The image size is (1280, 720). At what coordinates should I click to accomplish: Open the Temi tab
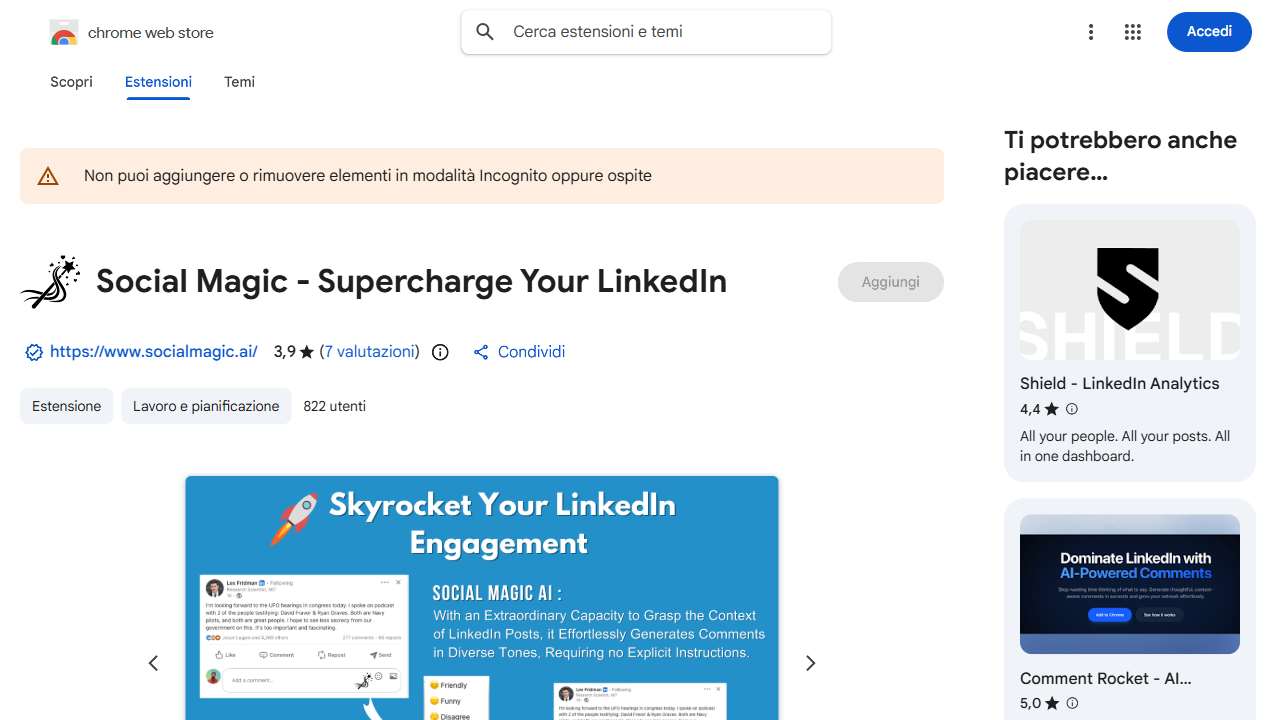pos(239,82)
